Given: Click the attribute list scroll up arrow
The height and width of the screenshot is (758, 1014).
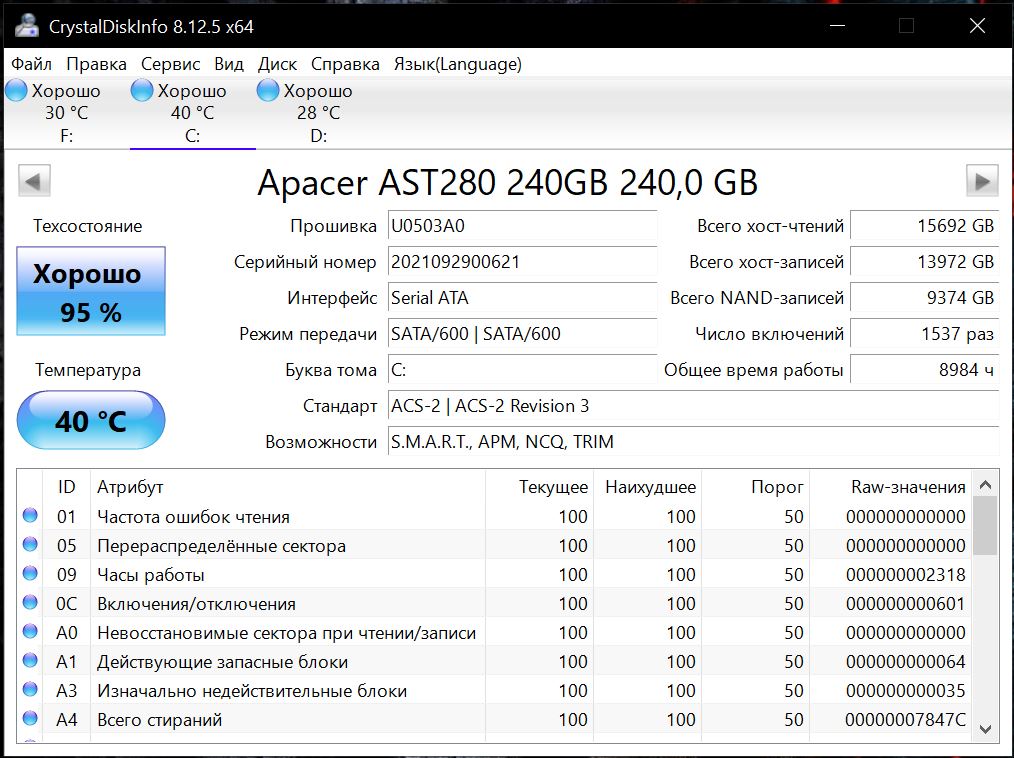Looking at the screenshot, I should point(985,484).
